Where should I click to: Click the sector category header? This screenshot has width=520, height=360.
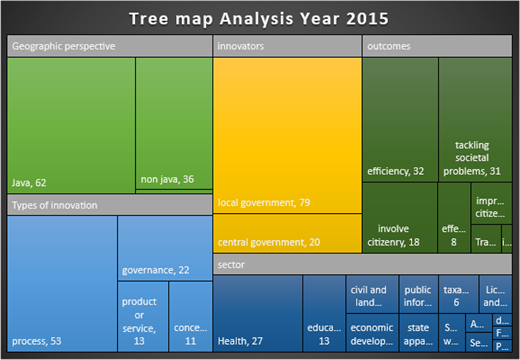[363, 264]
